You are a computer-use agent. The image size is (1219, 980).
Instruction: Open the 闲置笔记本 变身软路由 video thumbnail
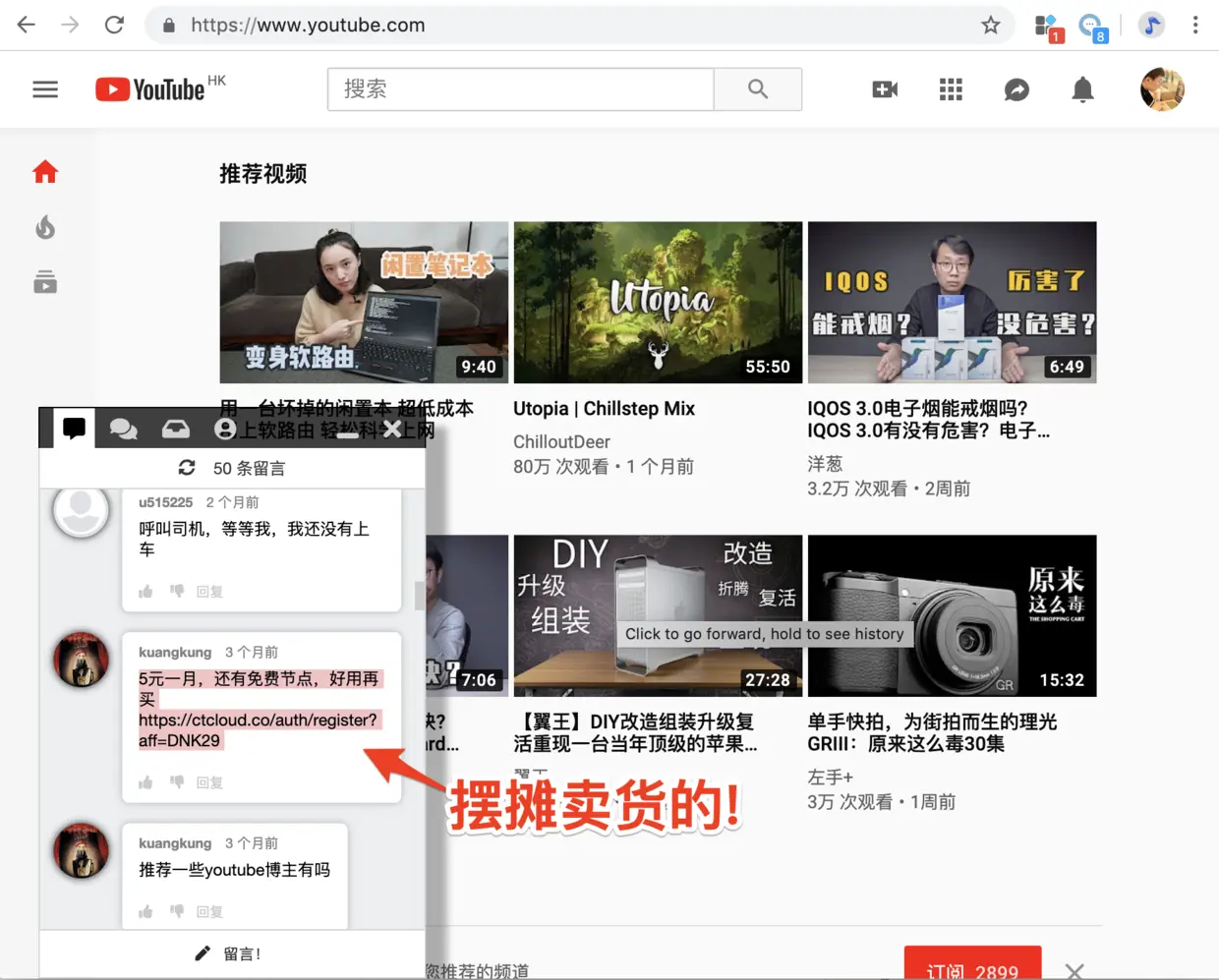364,302
